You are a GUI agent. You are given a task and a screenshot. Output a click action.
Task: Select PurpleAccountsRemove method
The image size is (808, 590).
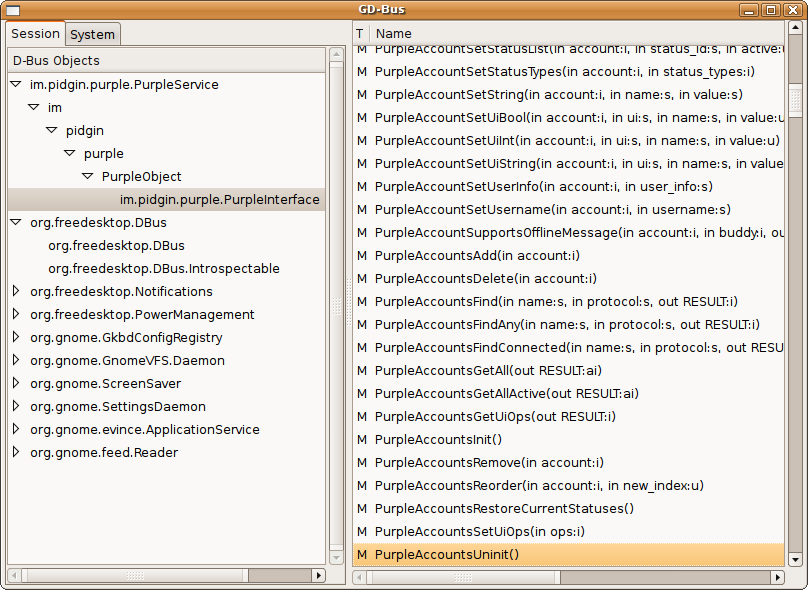(568, 462)
